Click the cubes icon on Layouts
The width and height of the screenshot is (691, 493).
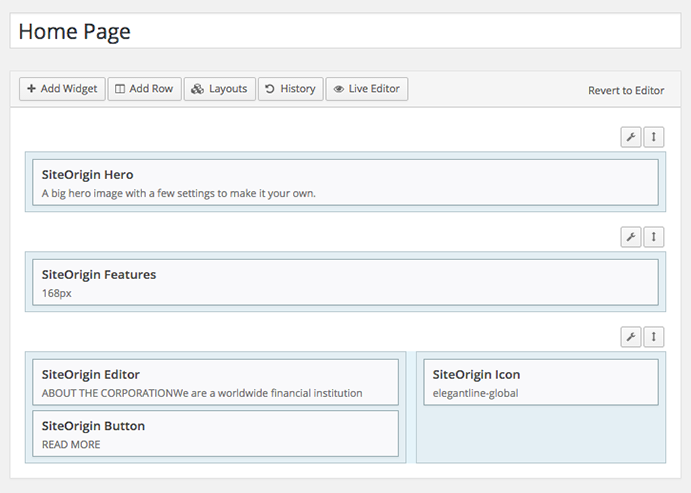coord(197,89)
